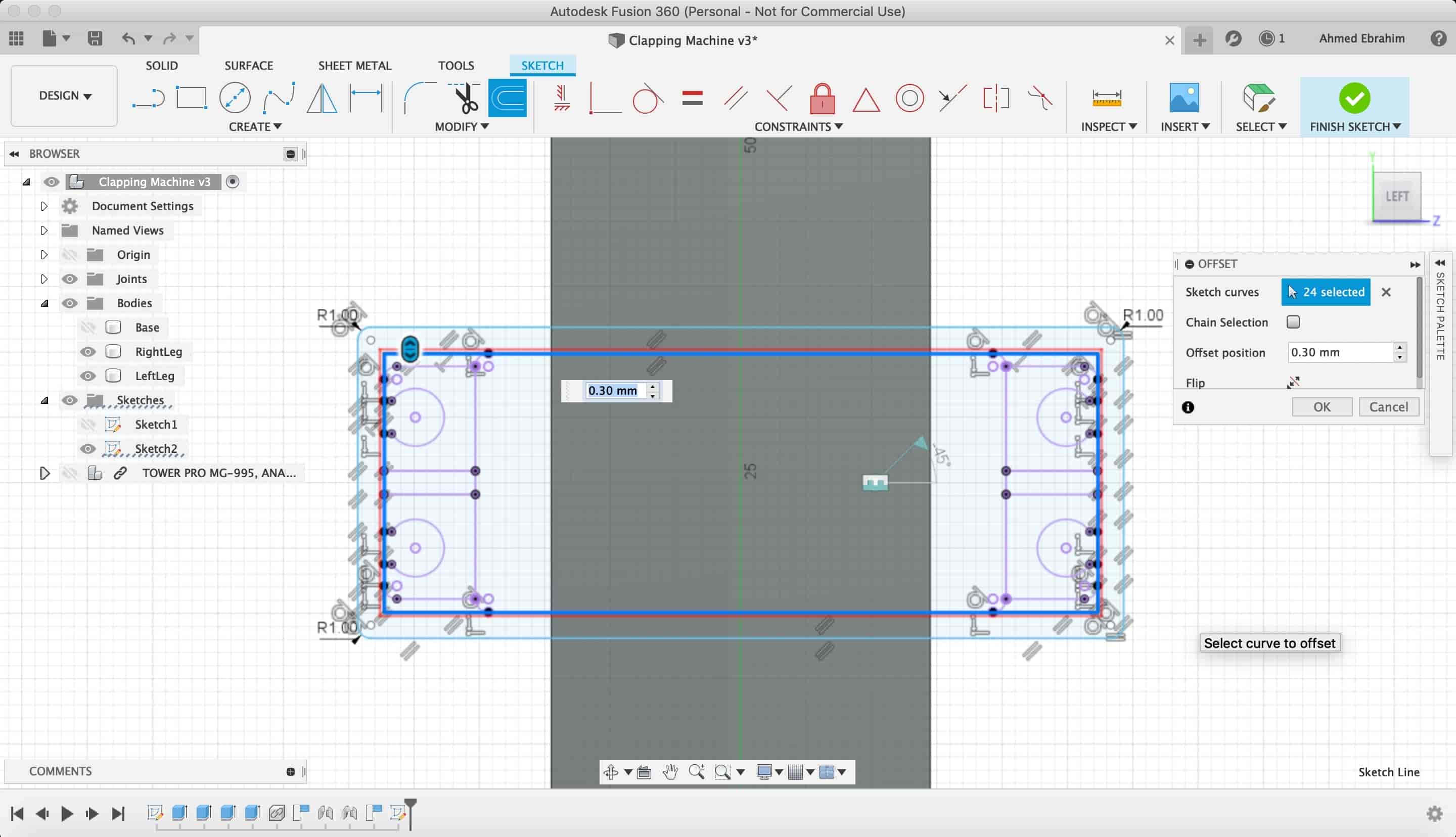Image resolution: width=1456 pixels, height=837 pixels.
Task: Edit the Offset position input field
Action: (x=1340, y=352)
